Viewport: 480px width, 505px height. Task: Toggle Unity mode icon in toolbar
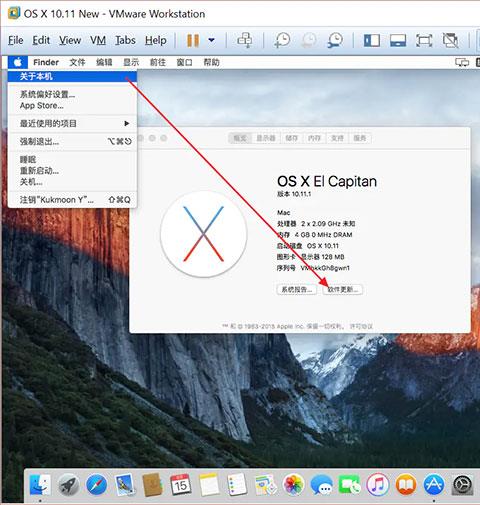point(450,40)
